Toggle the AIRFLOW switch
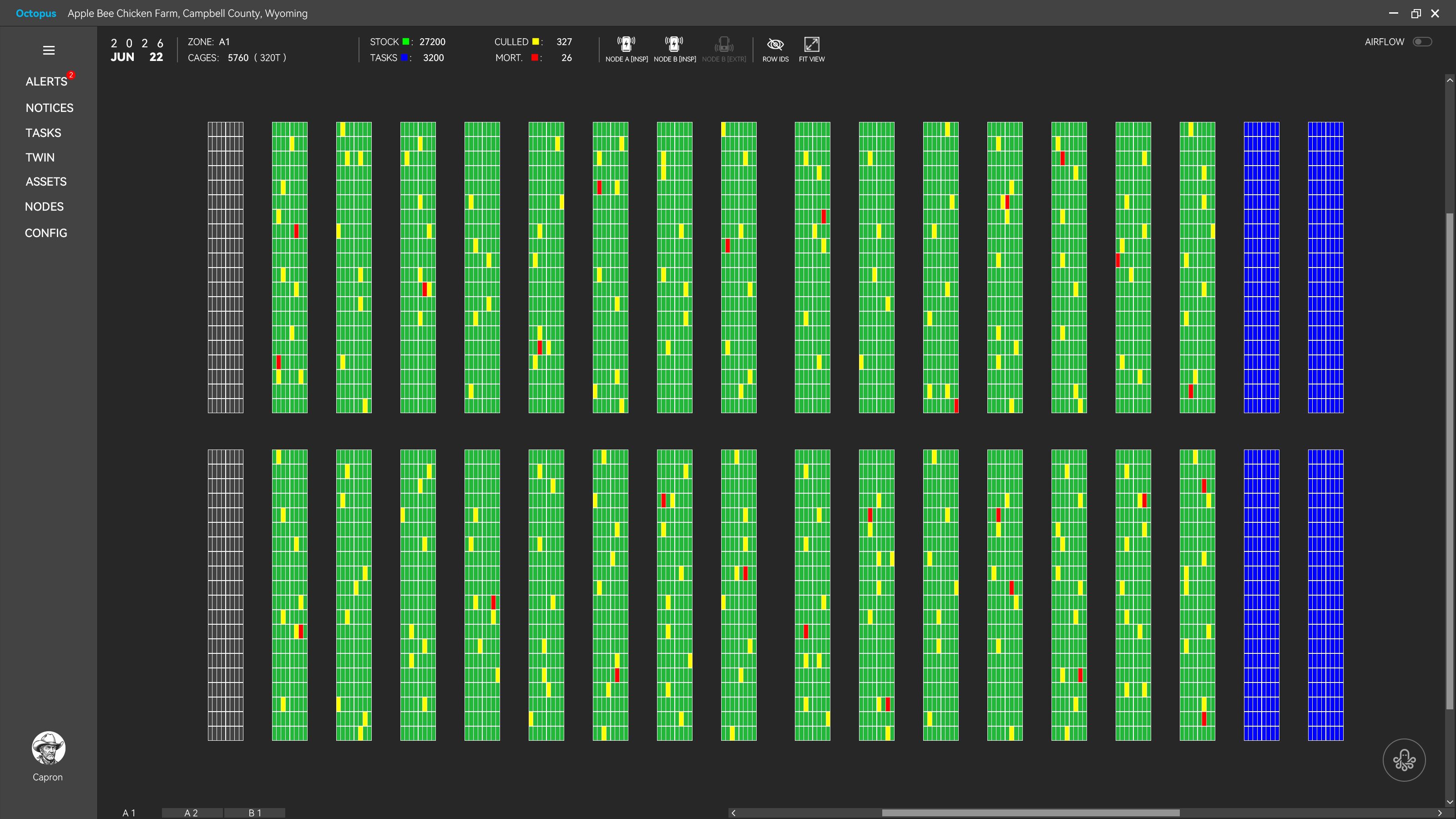1456x819 pixels. [1422, 41]
